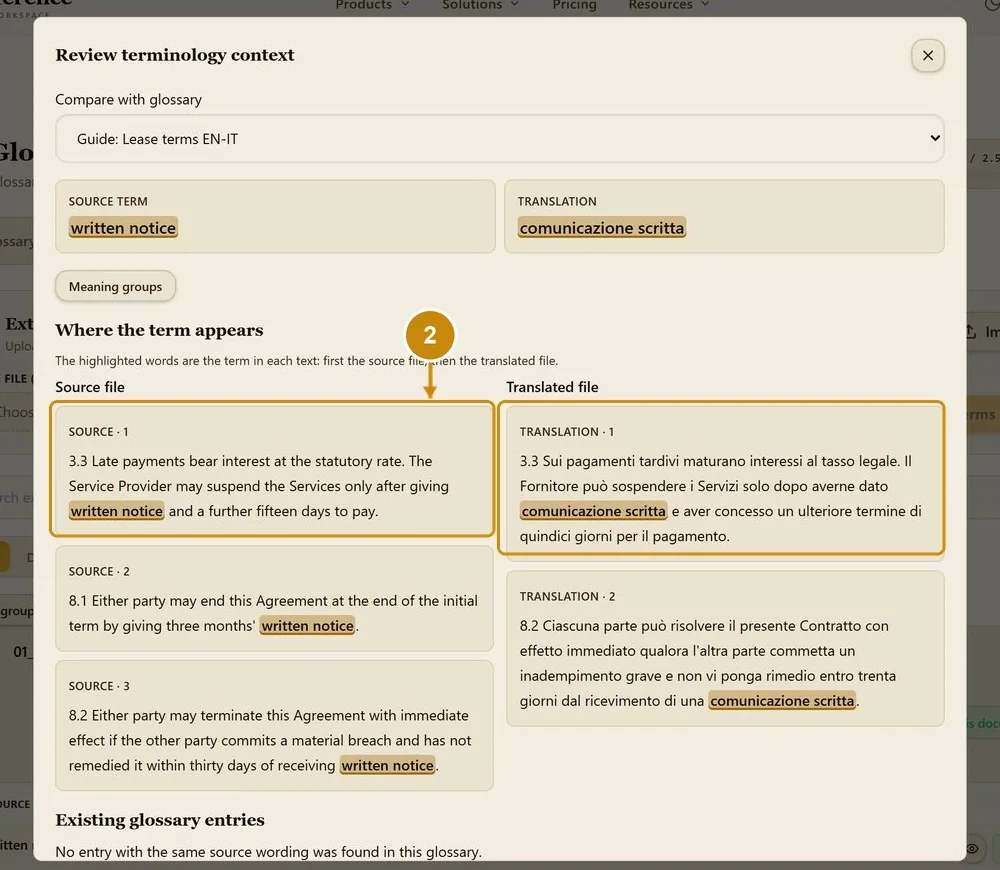Select the Translation 2 excerpt card

coord(725,648)
